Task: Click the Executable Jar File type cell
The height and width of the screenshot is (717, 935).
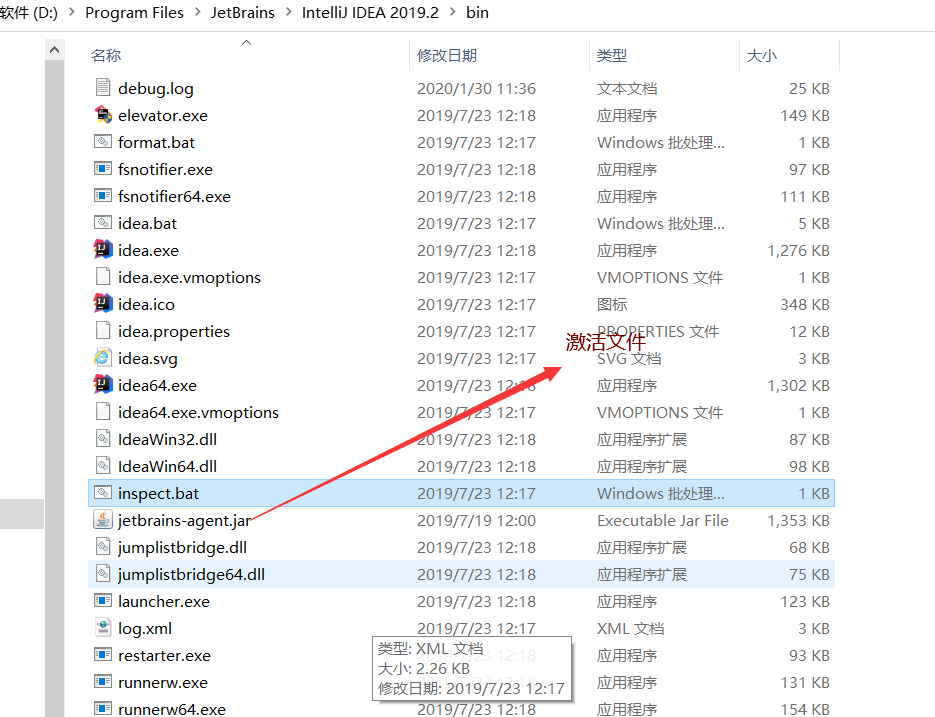Action: [662, 520]
